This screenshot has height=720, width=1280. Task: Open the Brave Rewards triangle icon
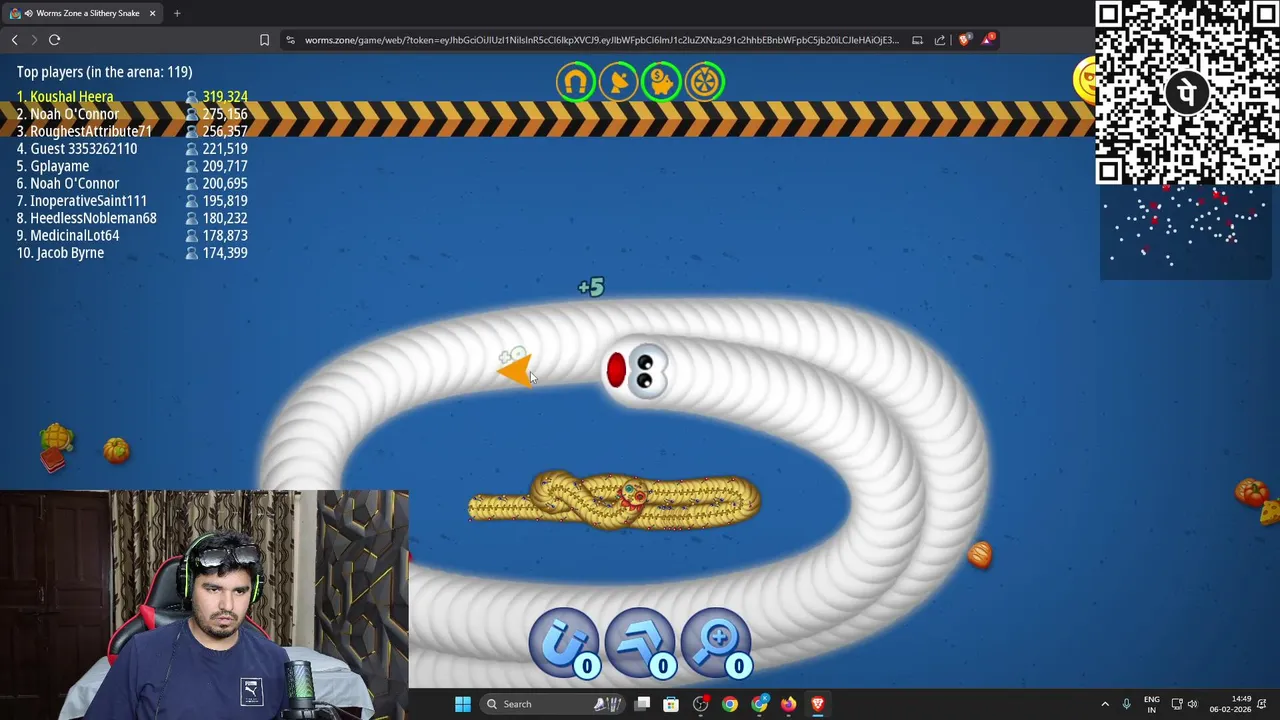(988, 40)
